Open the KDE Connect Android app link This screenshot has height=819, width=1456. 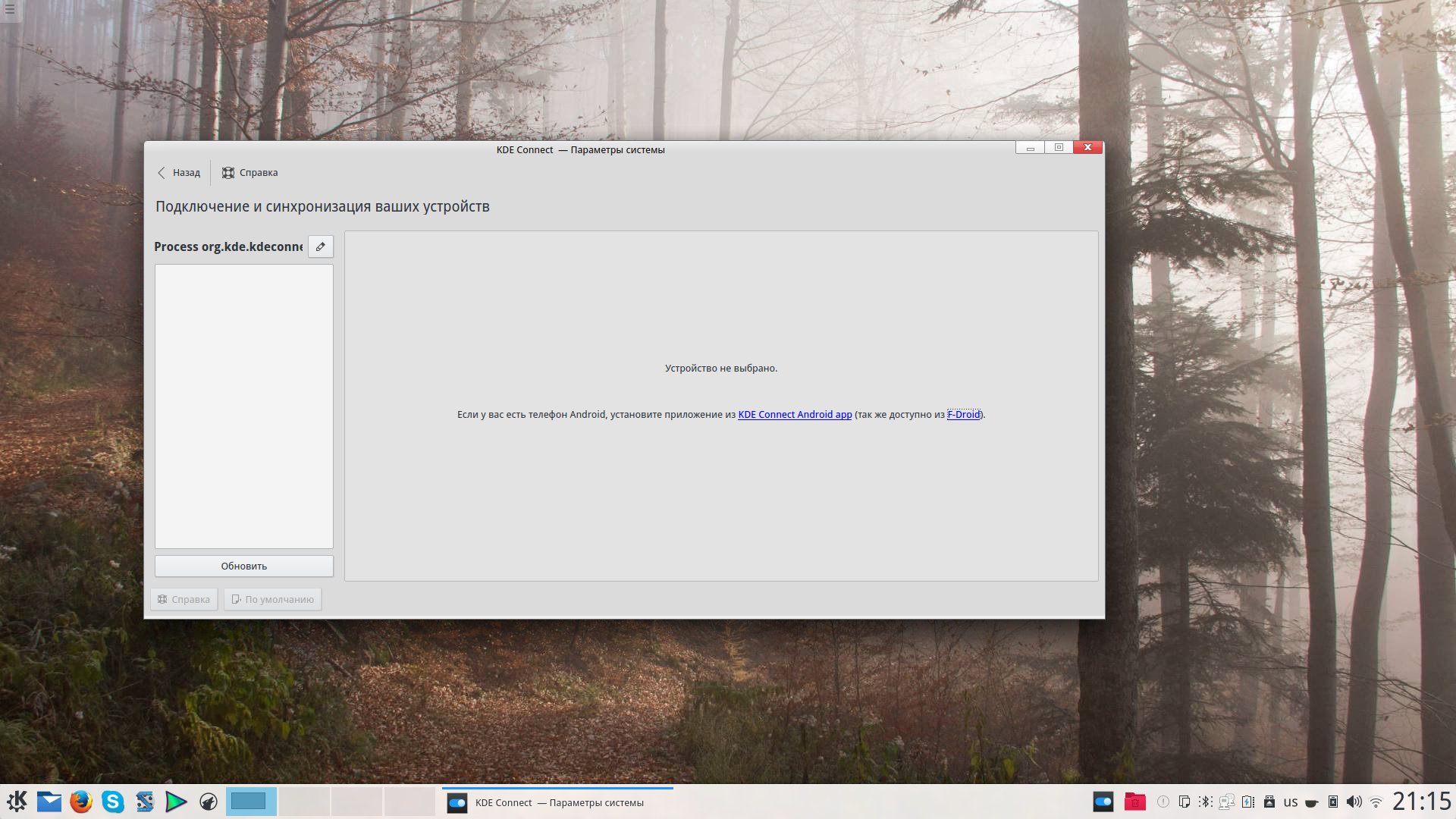[x=794, y=415]
